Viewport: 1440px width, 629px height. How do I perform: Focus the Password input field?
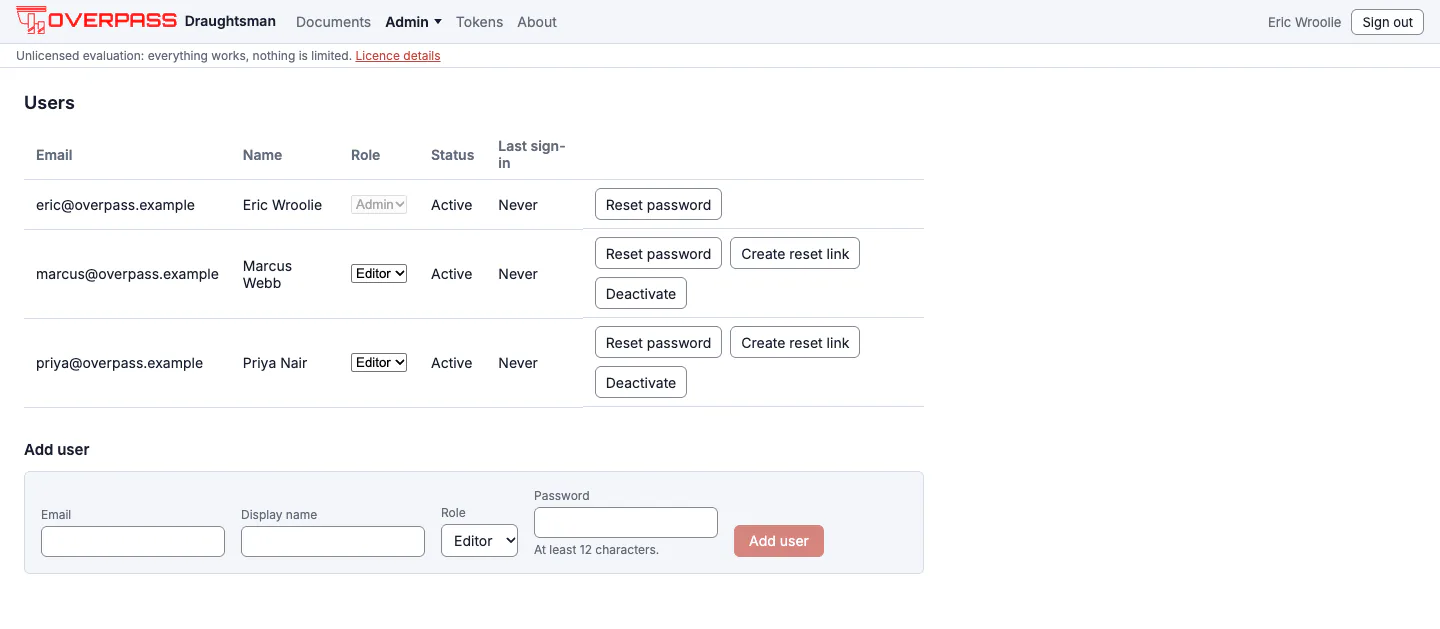click(626, 522)
